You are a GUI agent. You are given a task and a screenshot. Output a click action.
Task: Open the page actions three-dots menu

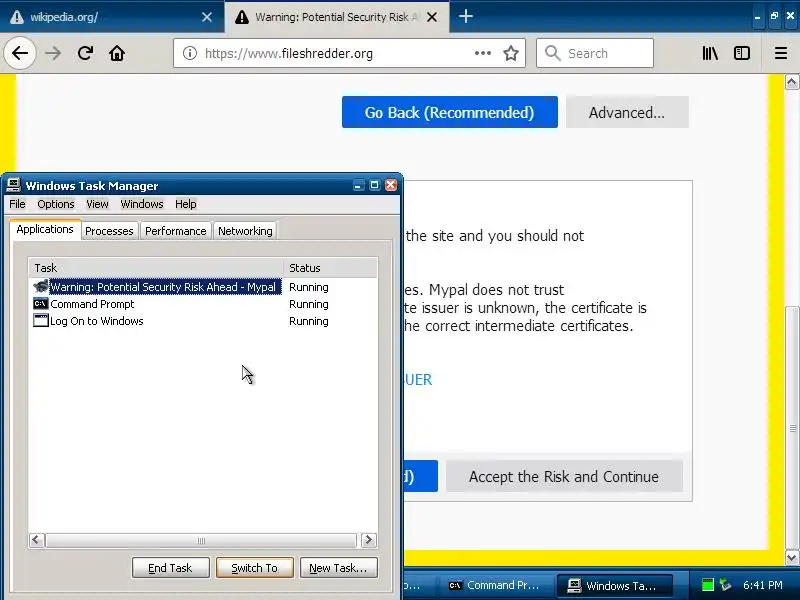pyautogui.click(x=483, y=53)
